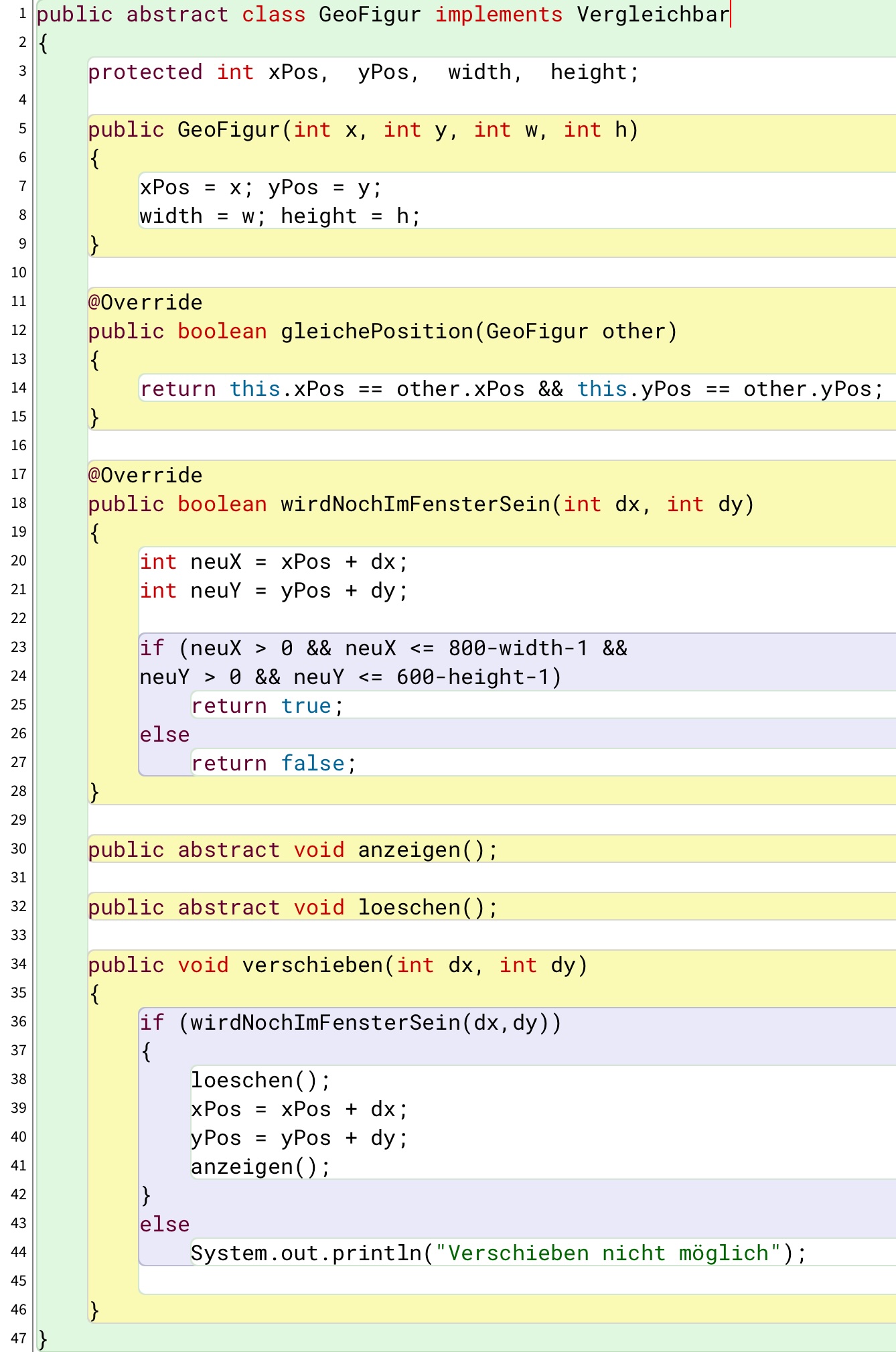Click the return false statement
Viewport: 896px width, 1352px height.
[x=273, y=764]
